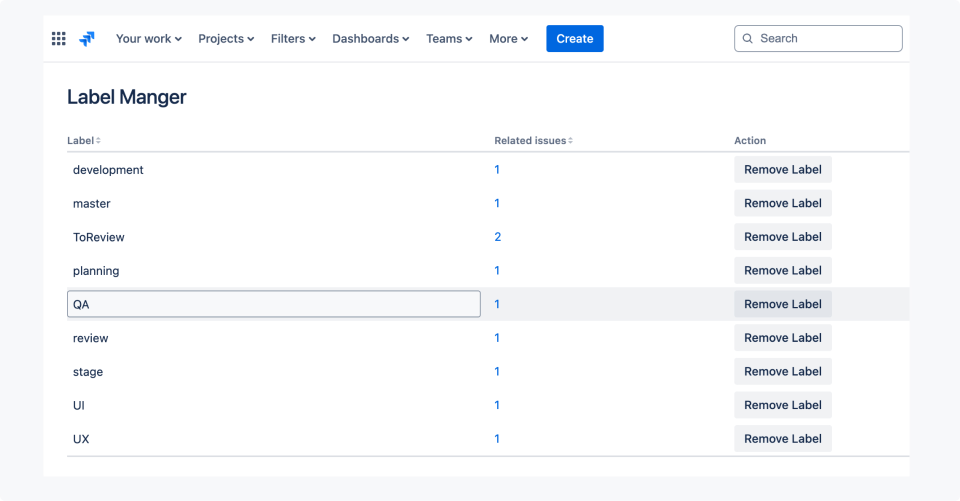The height and width of the screenshot is (501, 960).
Task: Expand the Your work dropdown
Action: 148,39
